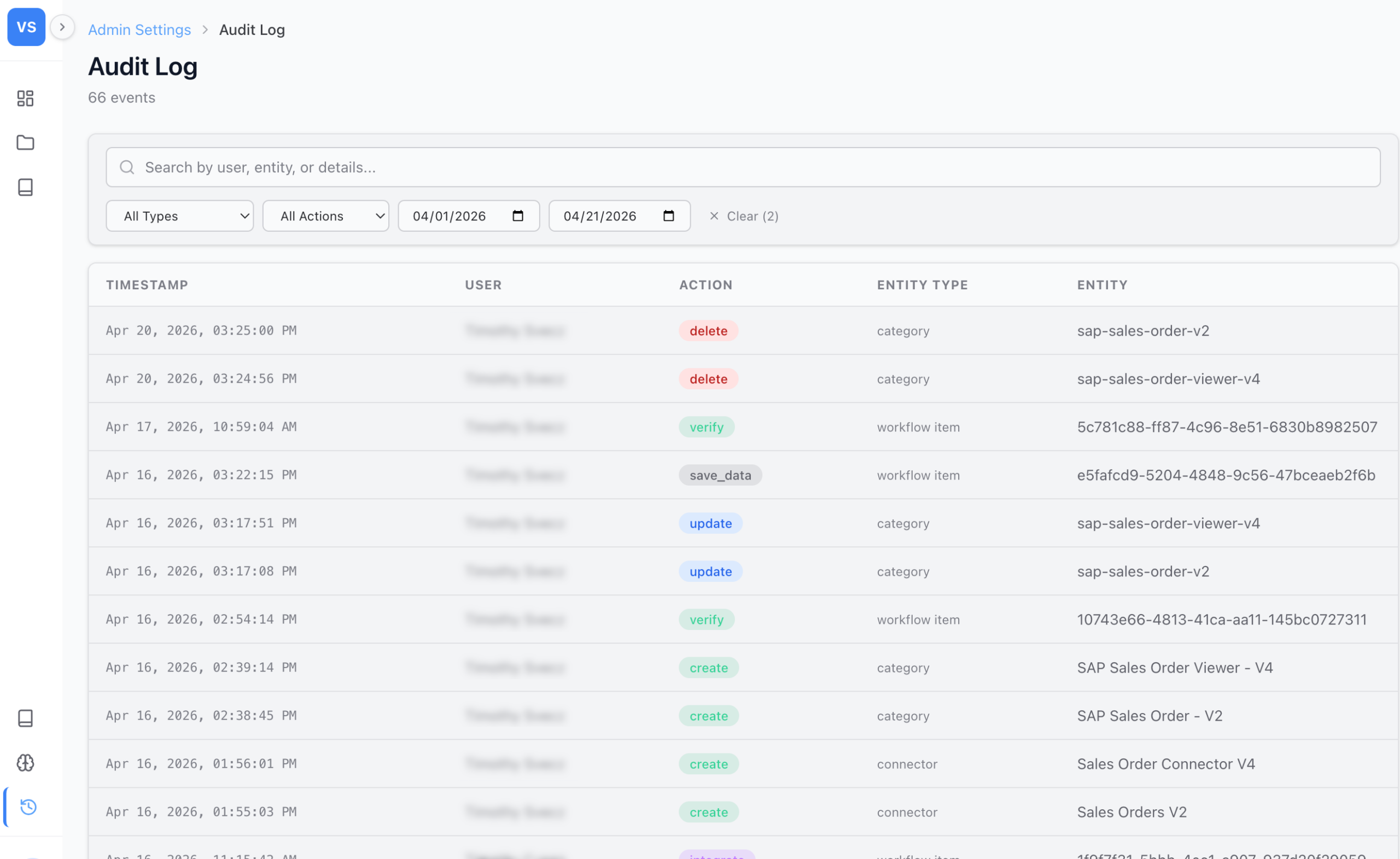Click entity SAP Sales Order - V2
This screenshot has height=859, width=1400.
pyautogui.click(x=1150, y=716)
